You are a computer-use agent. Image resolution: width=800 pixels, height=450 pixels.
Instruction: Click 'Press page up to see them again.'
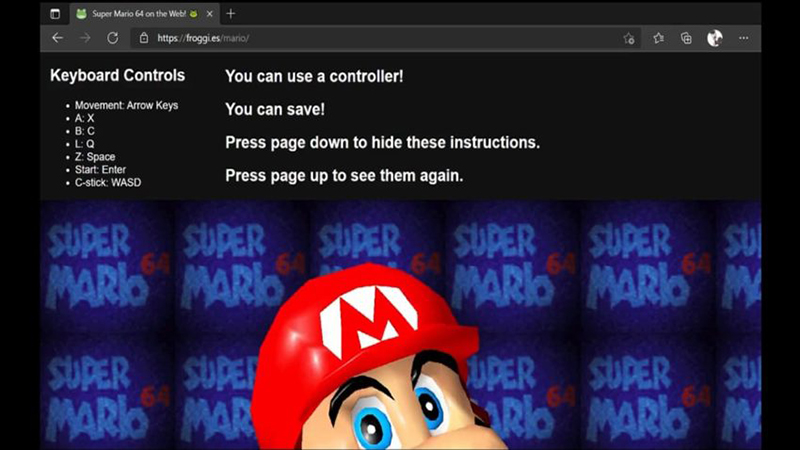[x=344, y=176]
